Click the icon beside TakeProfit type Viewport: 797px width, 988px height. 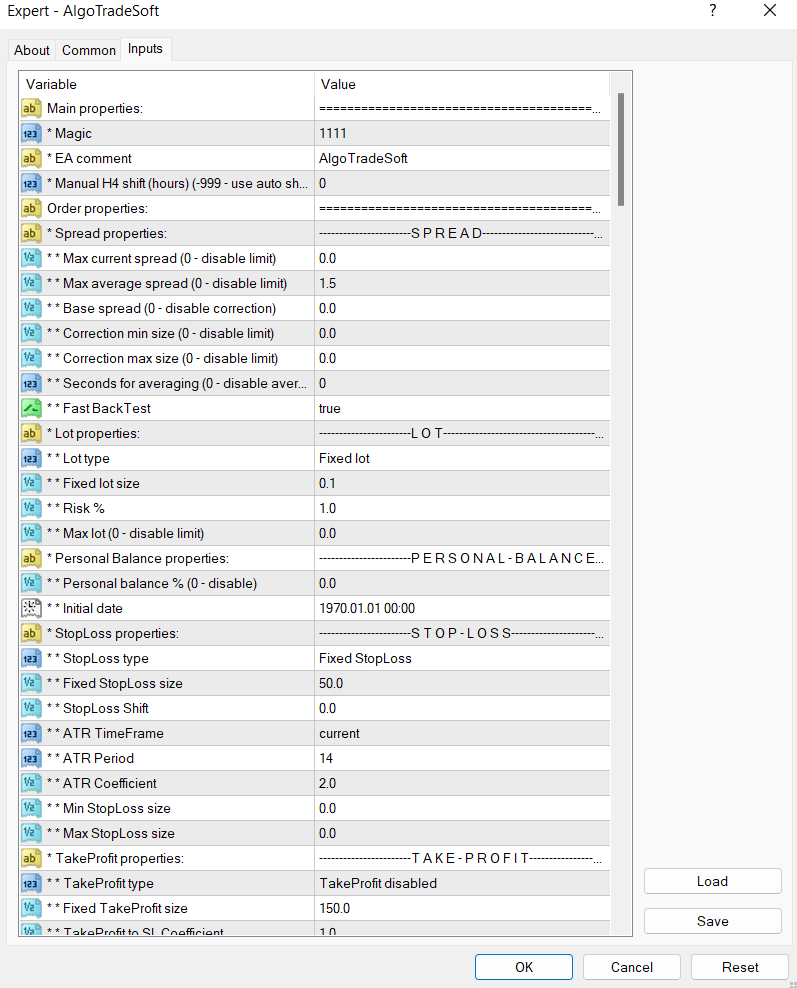coord(31,883)
